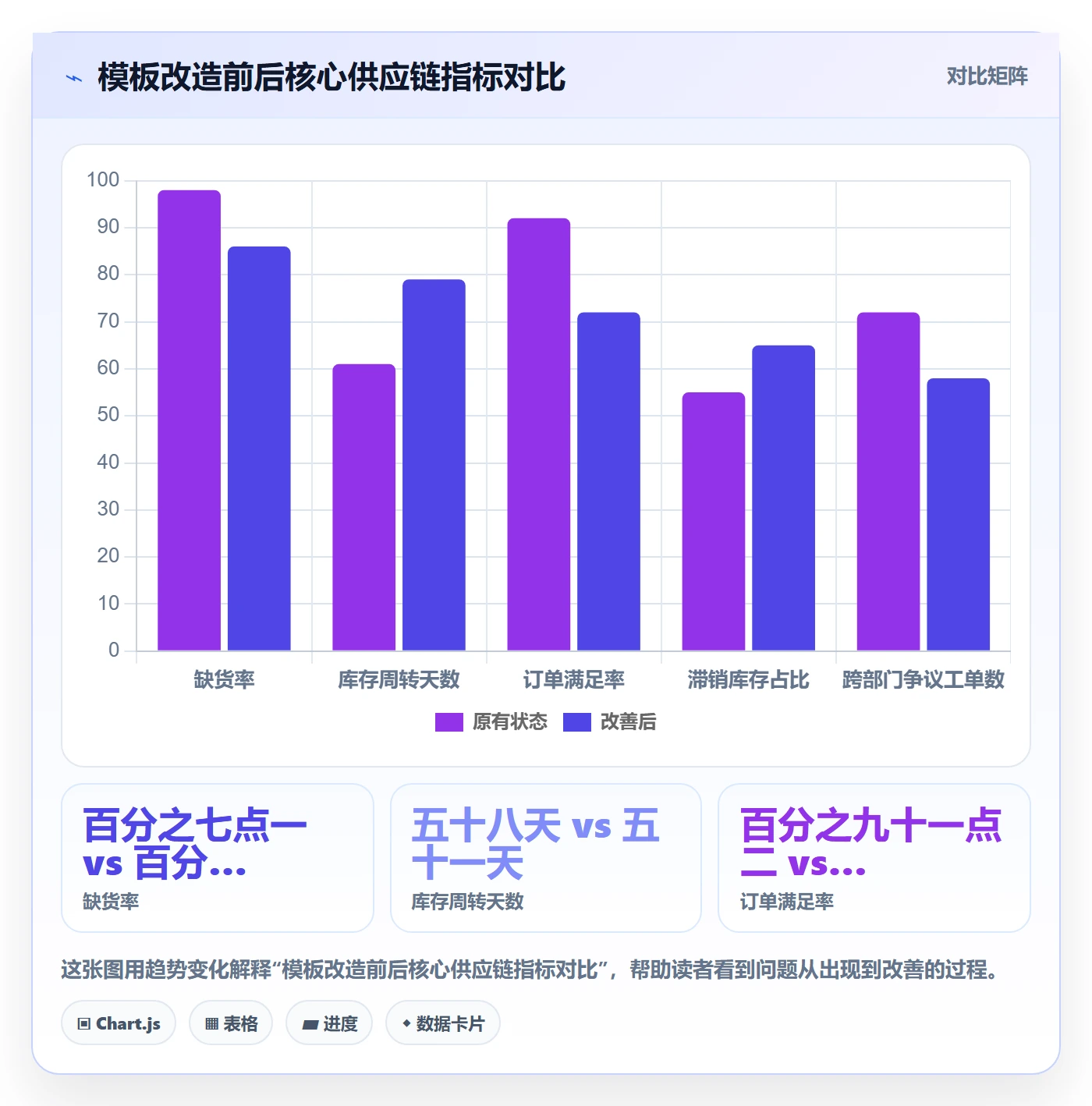
Task: Click the bar icon in 进度 tag
Action: pos(310,1024)
